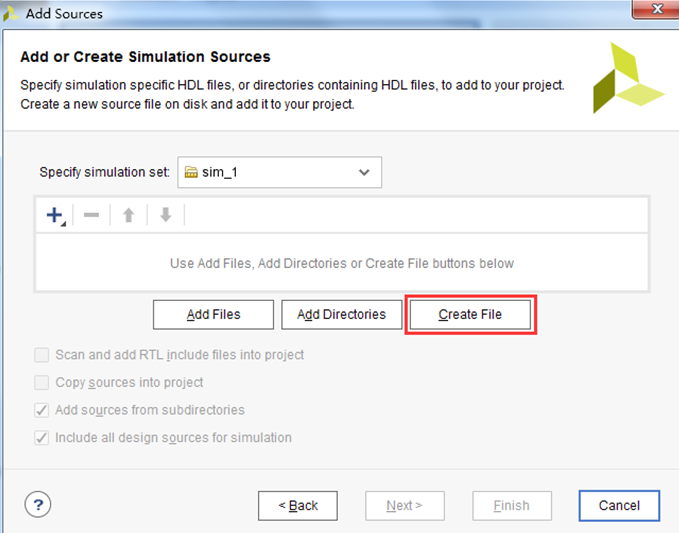Click the Move Up arrow icon
This screenshot has height=533, width=679.
tap(129, 215)
